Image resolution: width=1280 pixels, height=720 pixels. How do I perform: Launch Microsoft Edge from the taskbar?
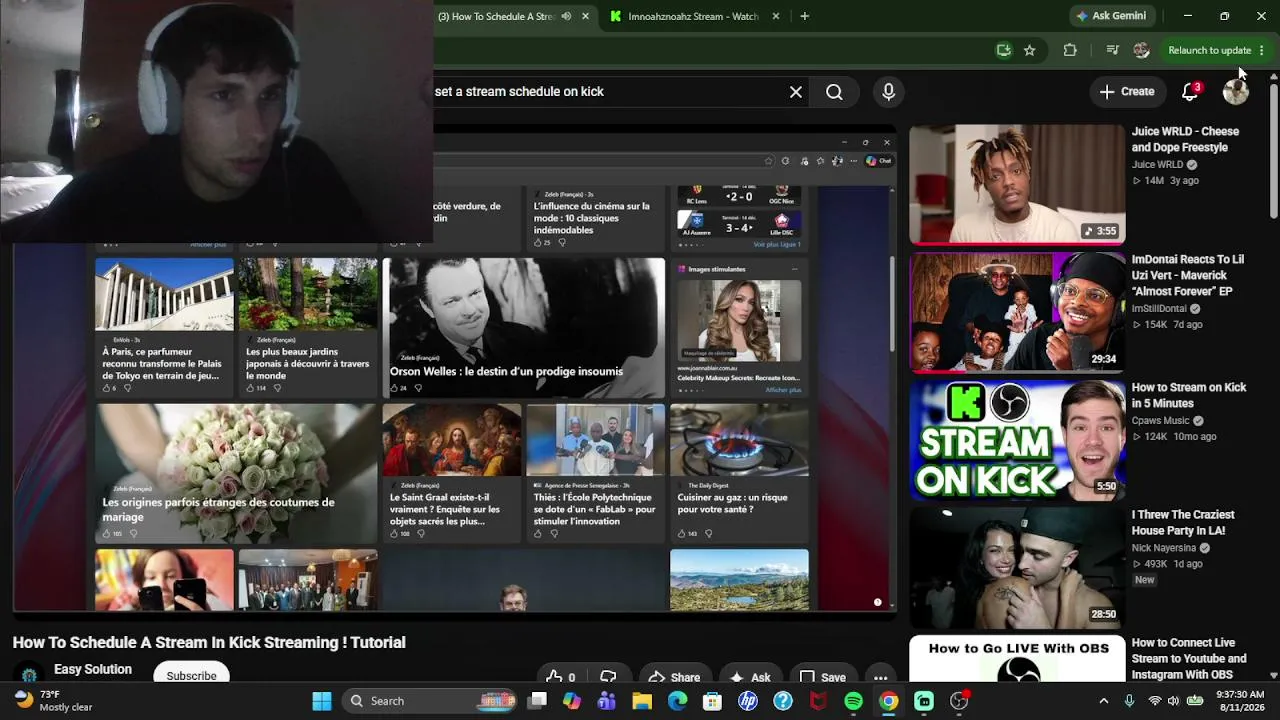tap(678, 701)
